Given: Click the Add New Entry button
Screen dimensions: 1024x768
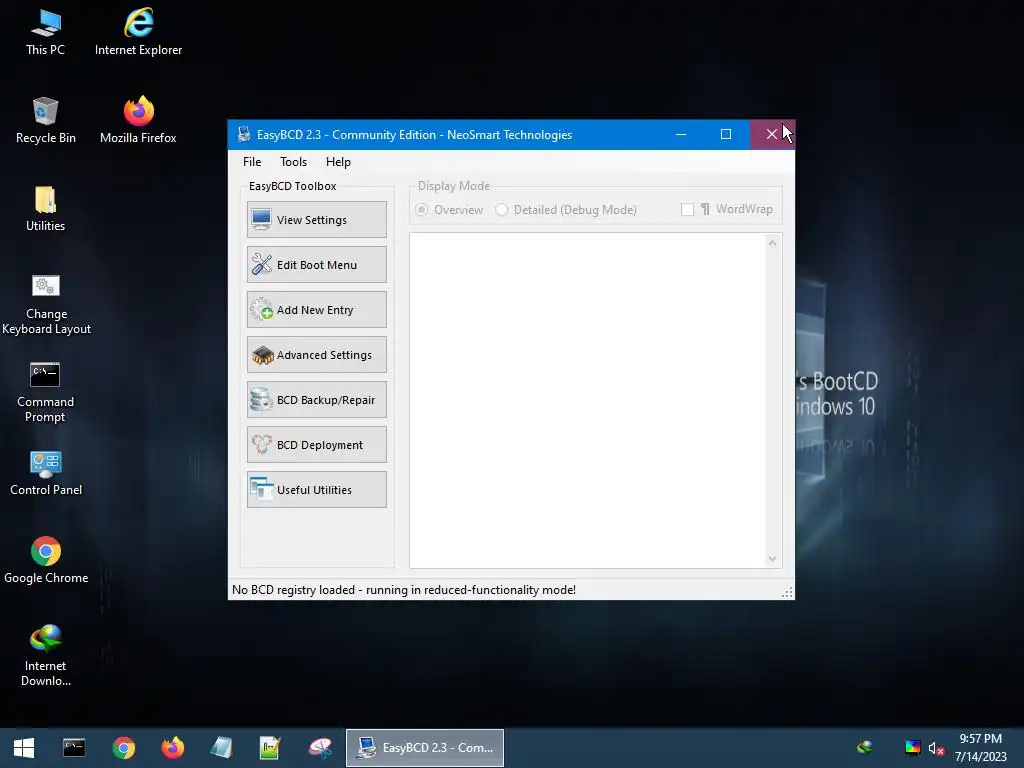Looking at the screenshot, I should tap(317, 310).
